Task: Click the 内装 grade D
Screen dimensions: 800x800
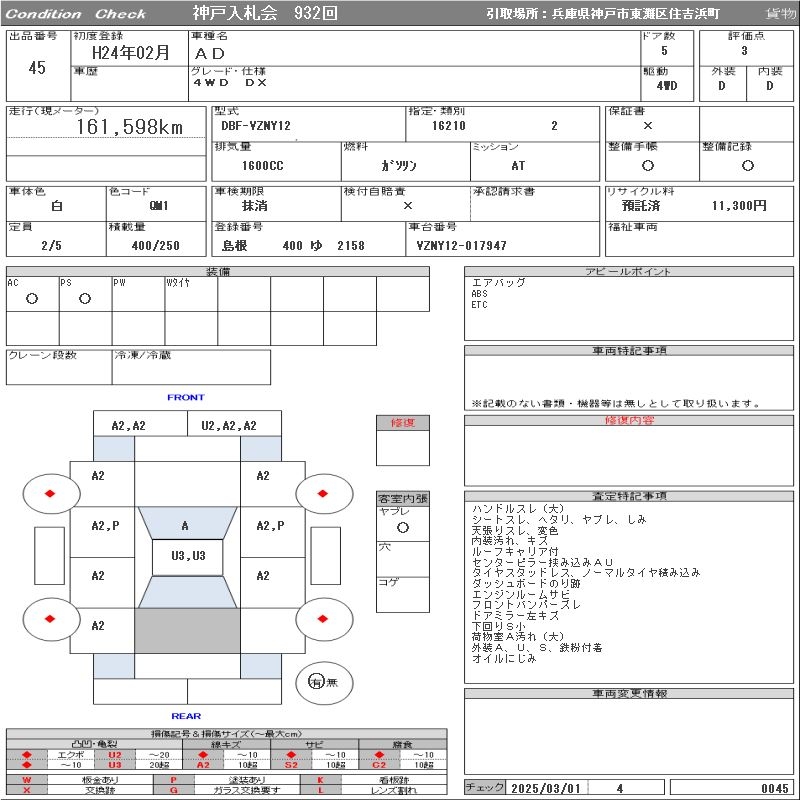Action: coord(769,86)
